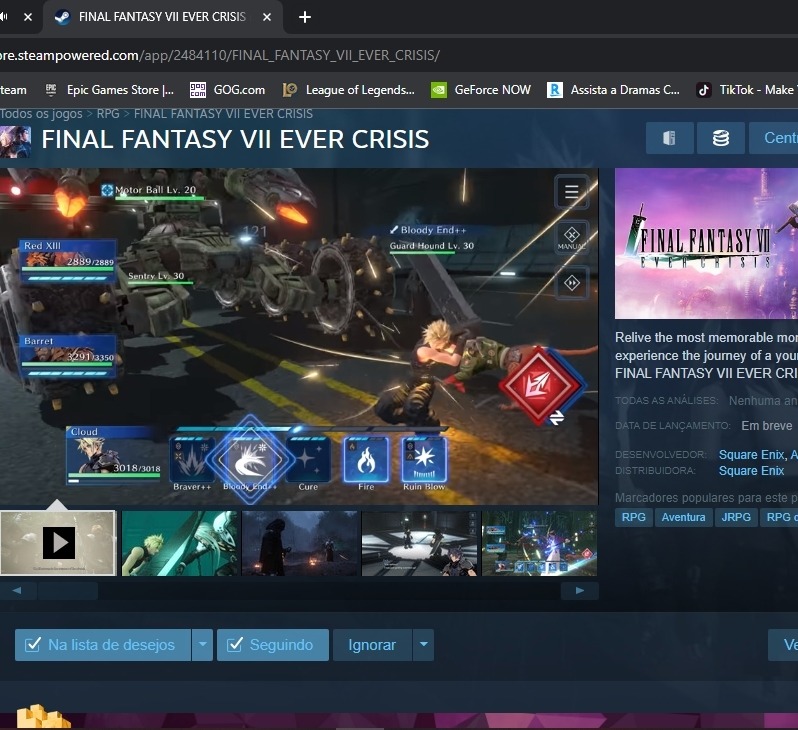
Task: Open the SteamDB database stack icon button
Action: pos(720,138)
